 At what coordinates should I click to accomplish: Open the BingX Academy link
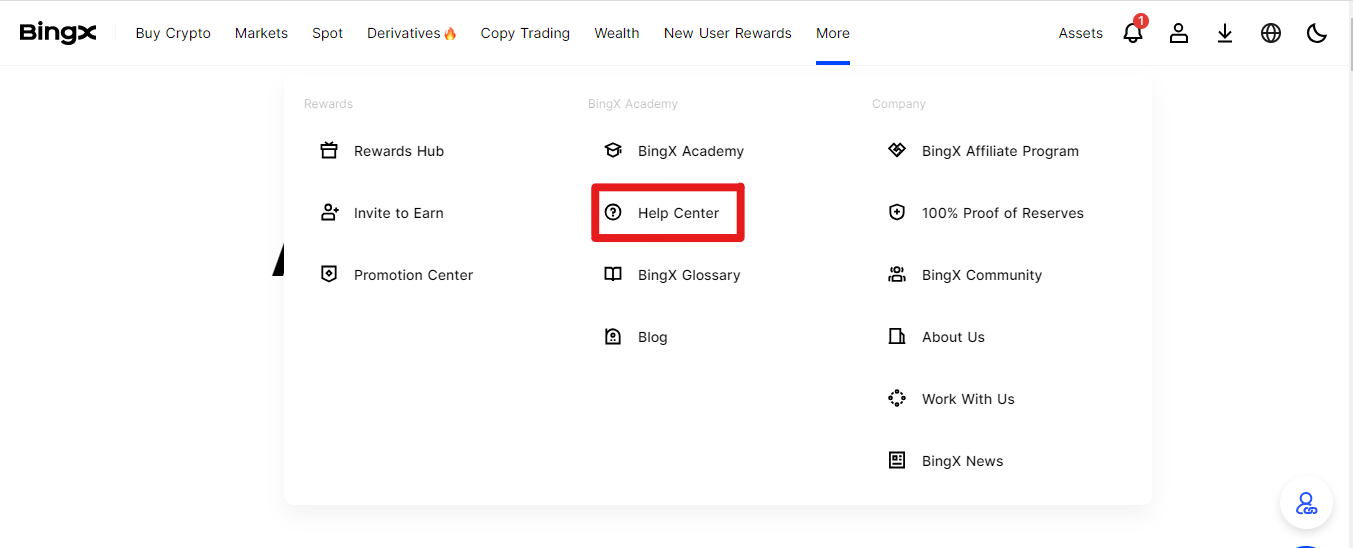[x=691, y=151]
